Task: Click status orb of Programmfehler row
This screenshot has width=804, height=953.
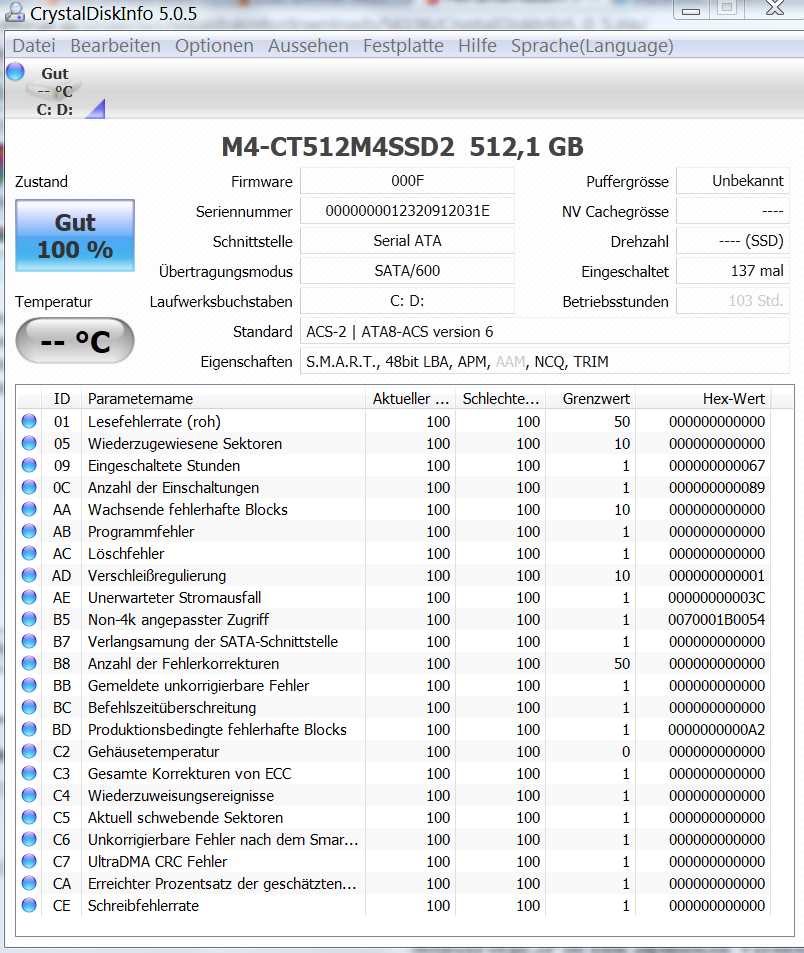Action: (29, 531)
